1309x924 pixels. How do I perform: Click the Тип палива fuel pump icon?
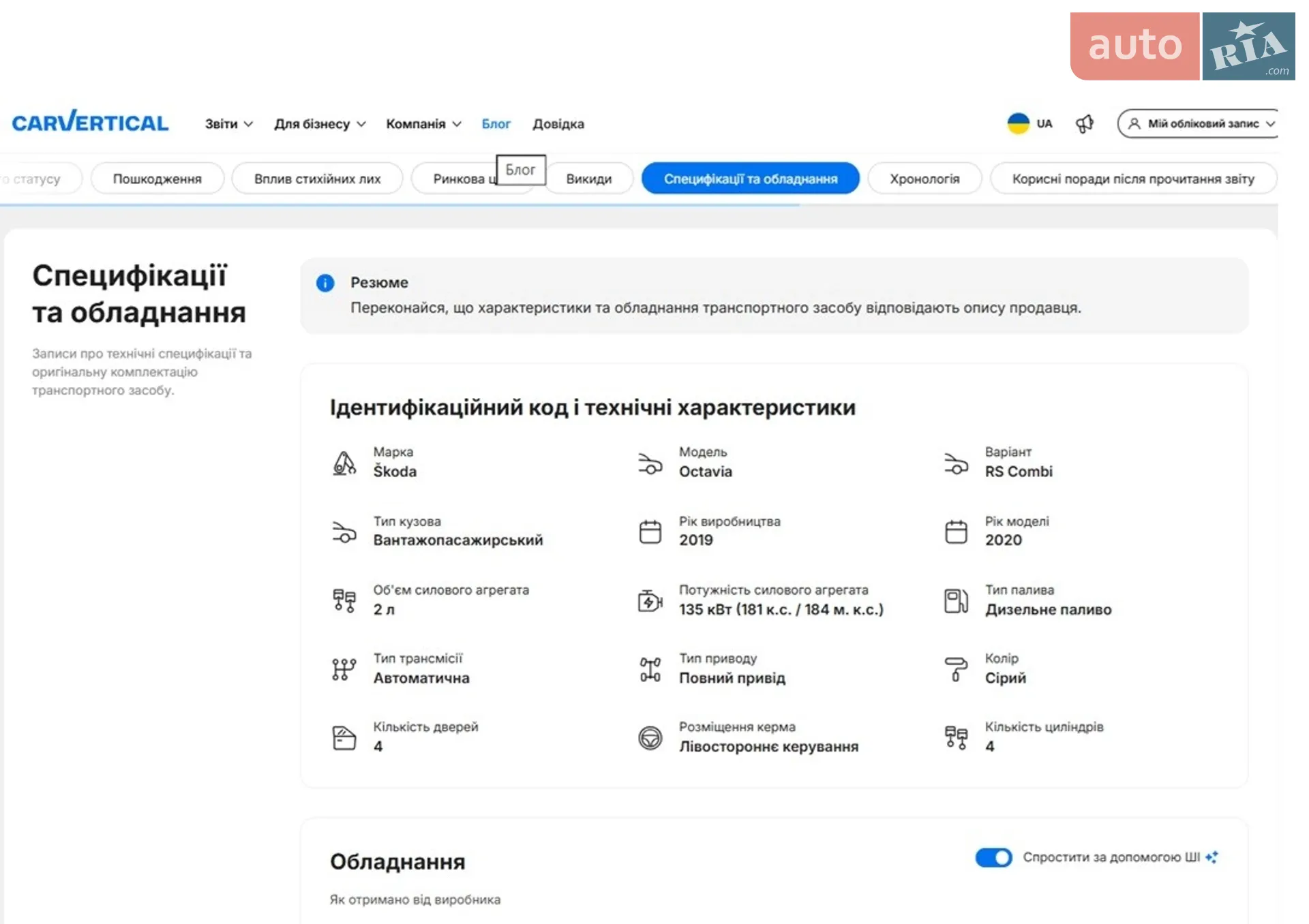click(956, 600)
